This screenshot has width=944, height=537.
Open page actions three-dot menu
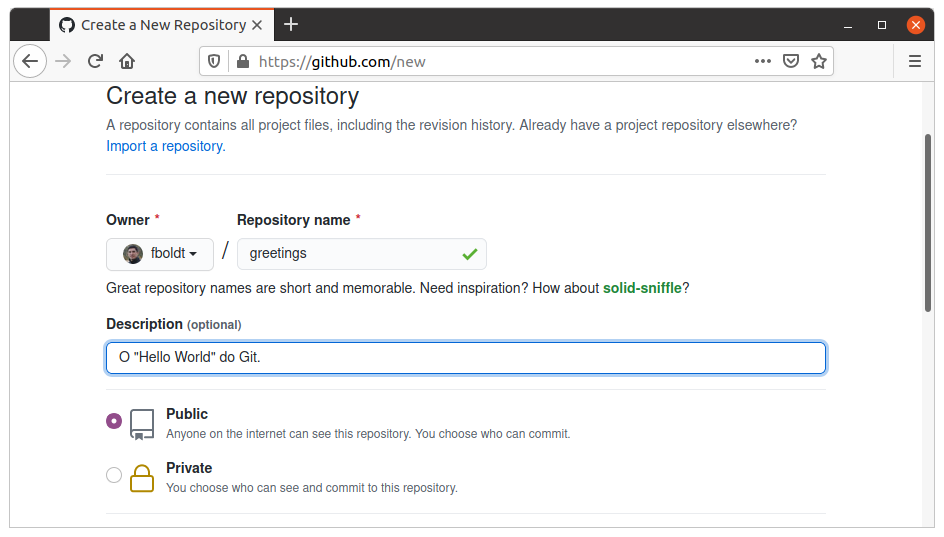click(x=763, y=61)
